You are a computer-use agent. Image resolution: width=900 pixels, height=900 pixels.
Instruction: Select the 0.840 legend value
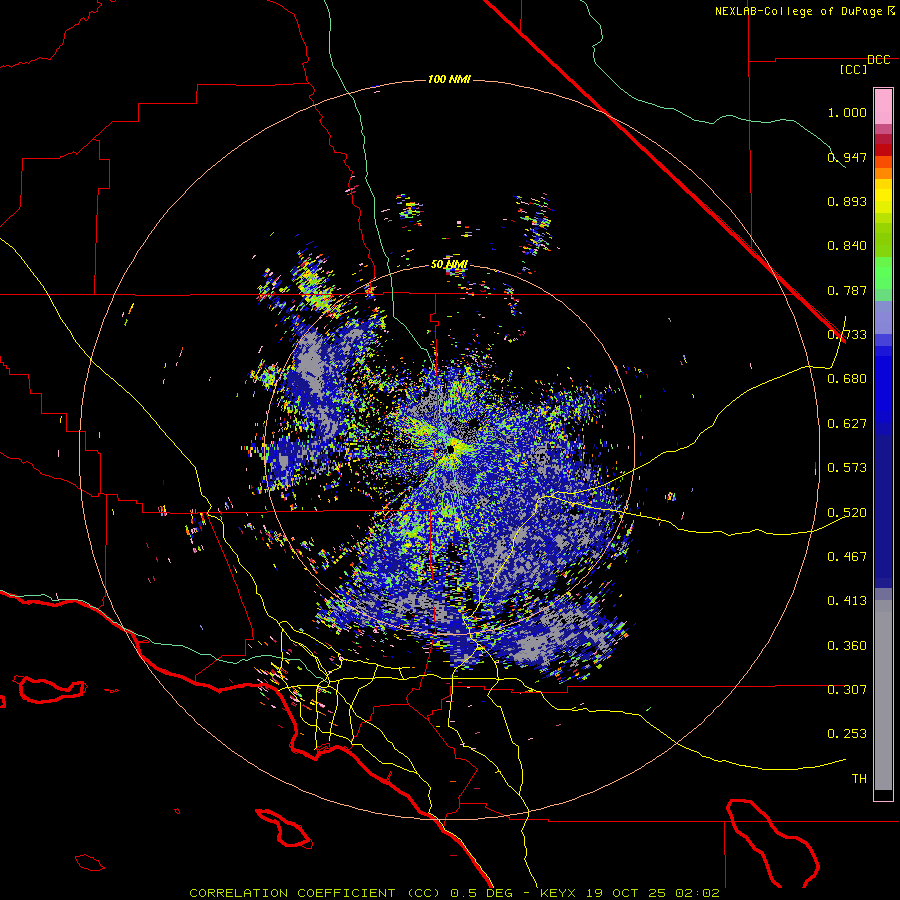click(x=847, y=246)
